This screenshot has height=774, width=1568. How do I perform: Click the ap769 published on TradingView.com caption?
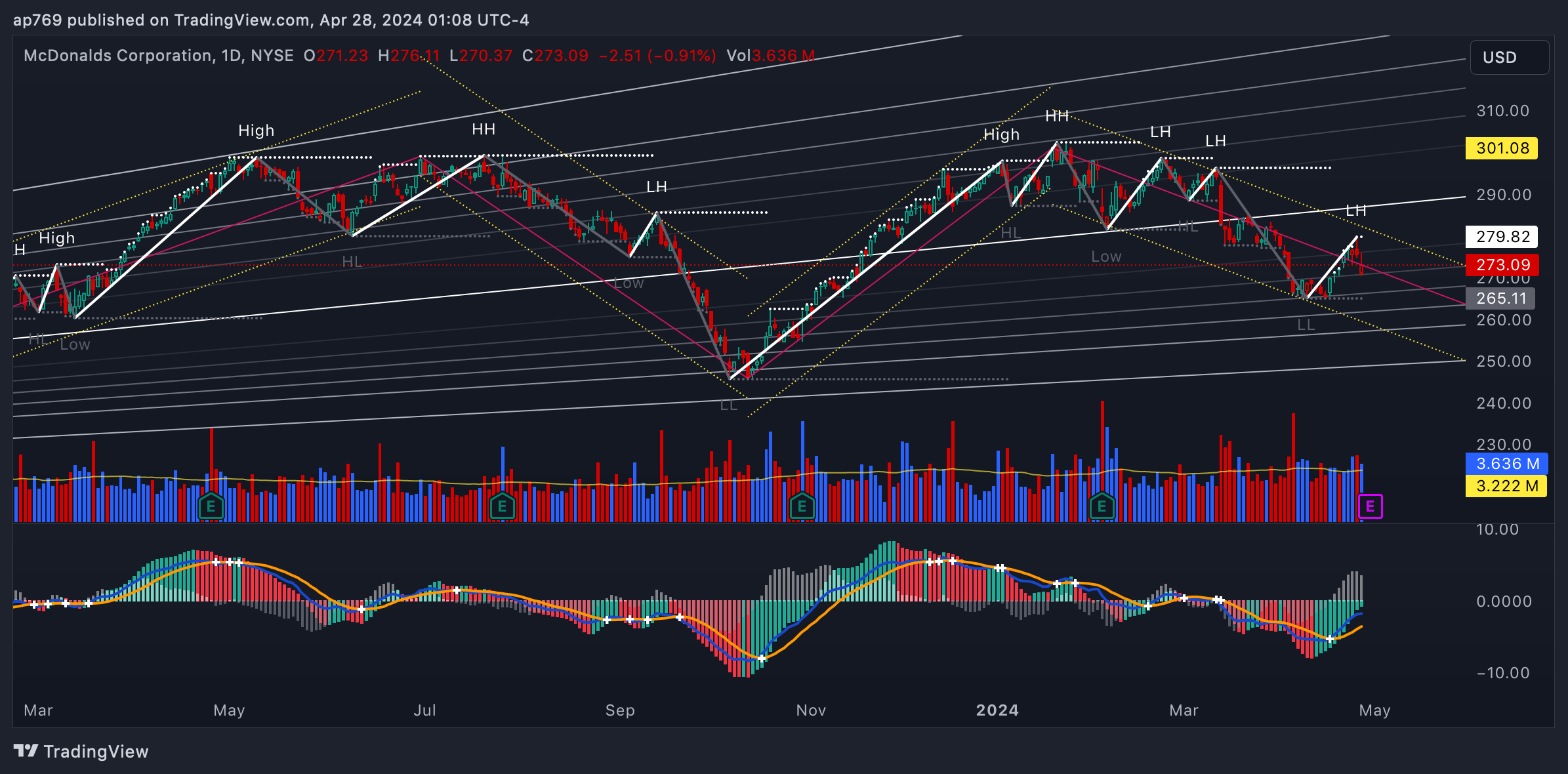point(271,20)
